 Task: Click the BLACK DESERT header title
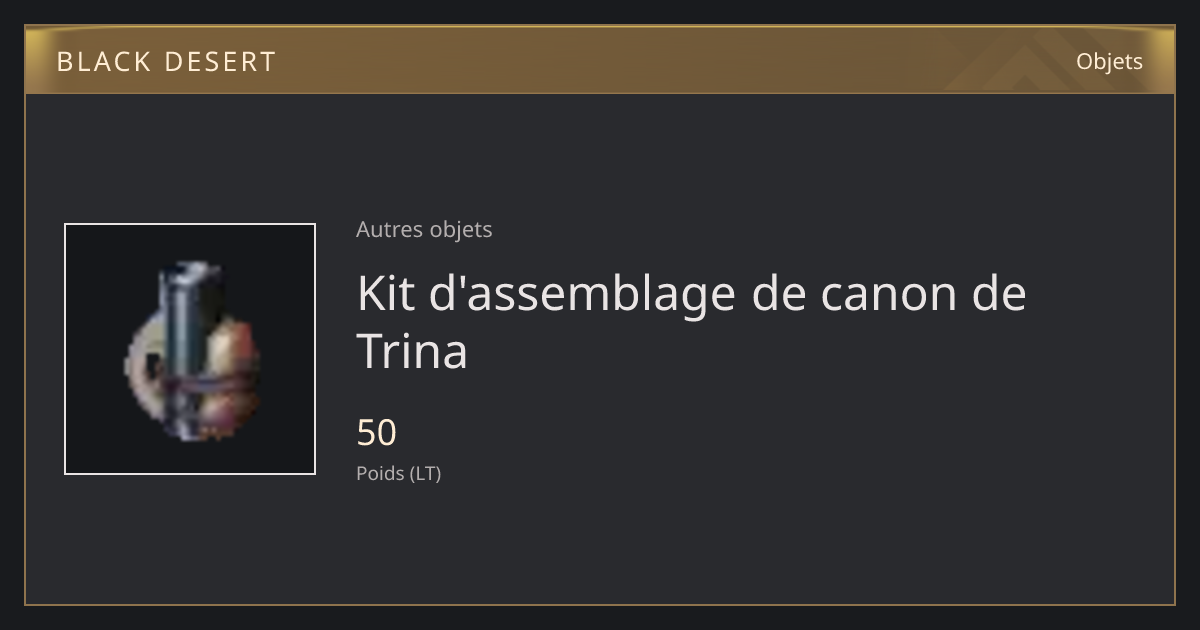pyautogui.click(x=166, y=62)
